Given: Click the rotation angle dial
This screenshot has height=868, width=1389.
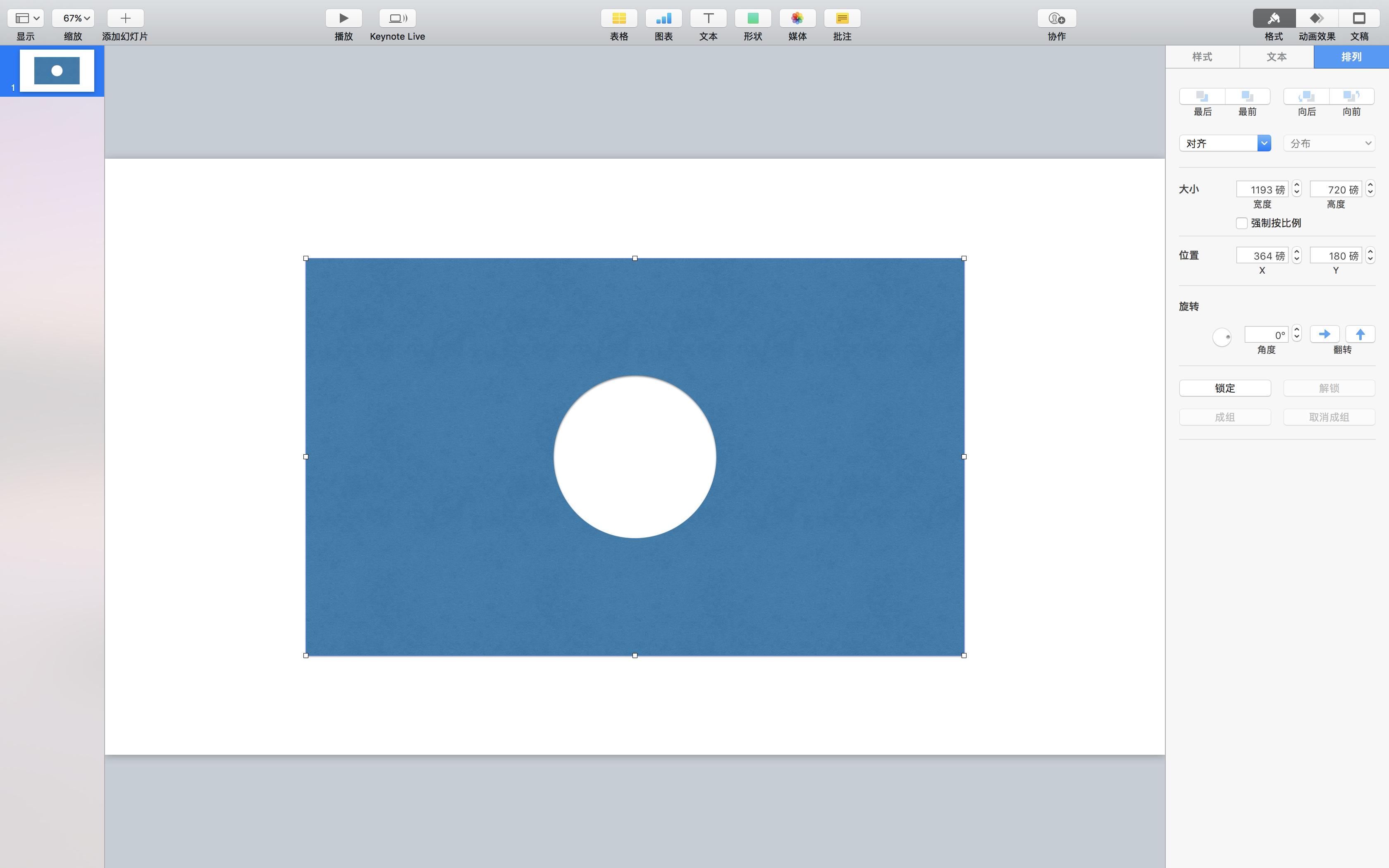Looking at the screenshot, I should click(x=1222, y=337).
